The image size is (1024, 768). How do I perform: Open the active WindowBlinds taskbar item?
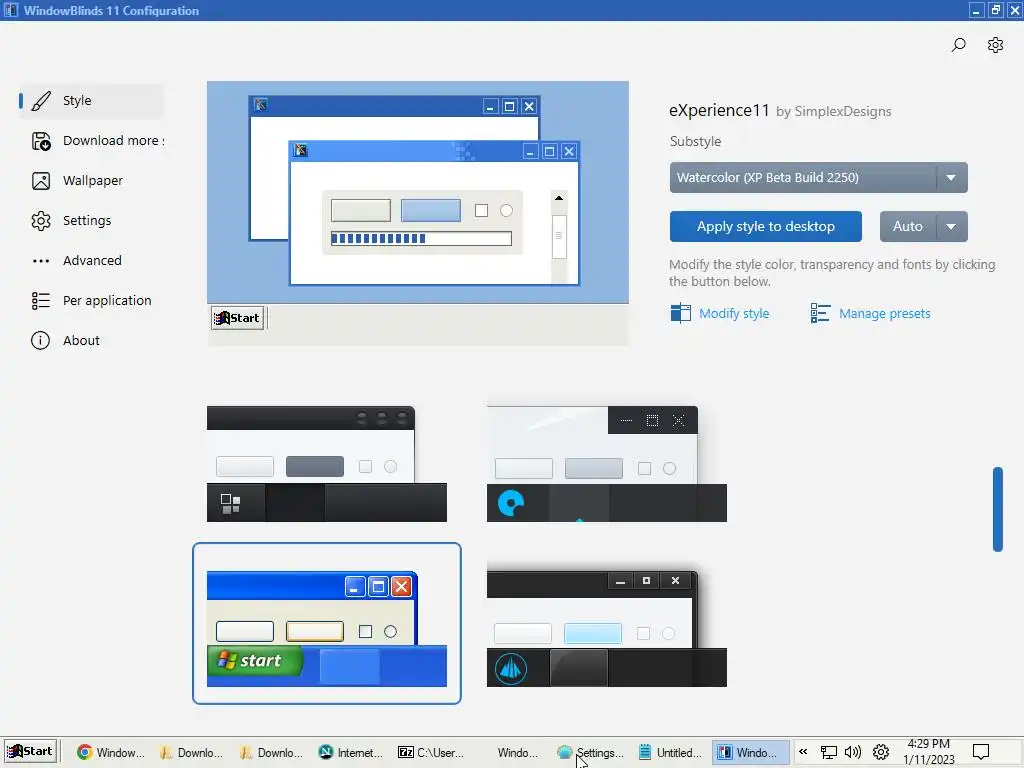point(750,752)
